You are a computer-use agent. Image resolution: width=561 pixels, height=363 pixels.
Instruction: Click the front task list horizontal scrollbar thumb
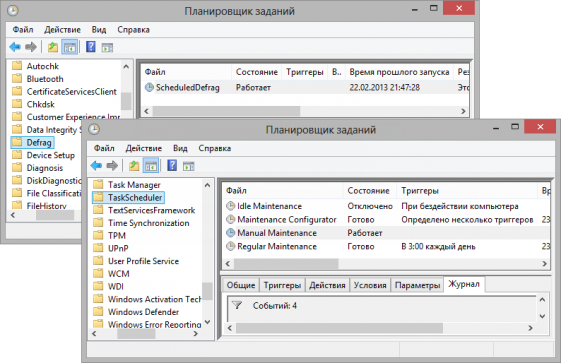point(286,264)
